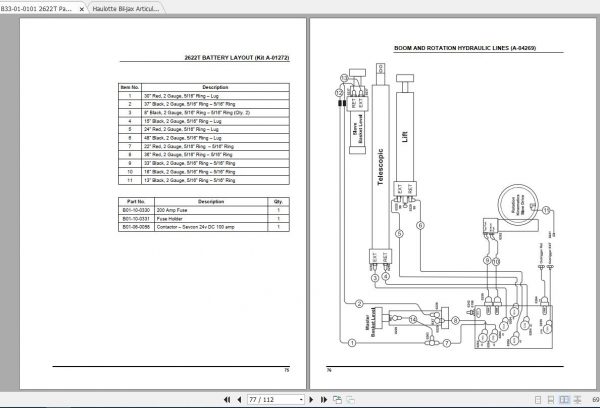Screen dimensions: 600x408
Task: Click item 6 row '48" Black, 2 Gauge' description
Action: (x=215, y=138)
